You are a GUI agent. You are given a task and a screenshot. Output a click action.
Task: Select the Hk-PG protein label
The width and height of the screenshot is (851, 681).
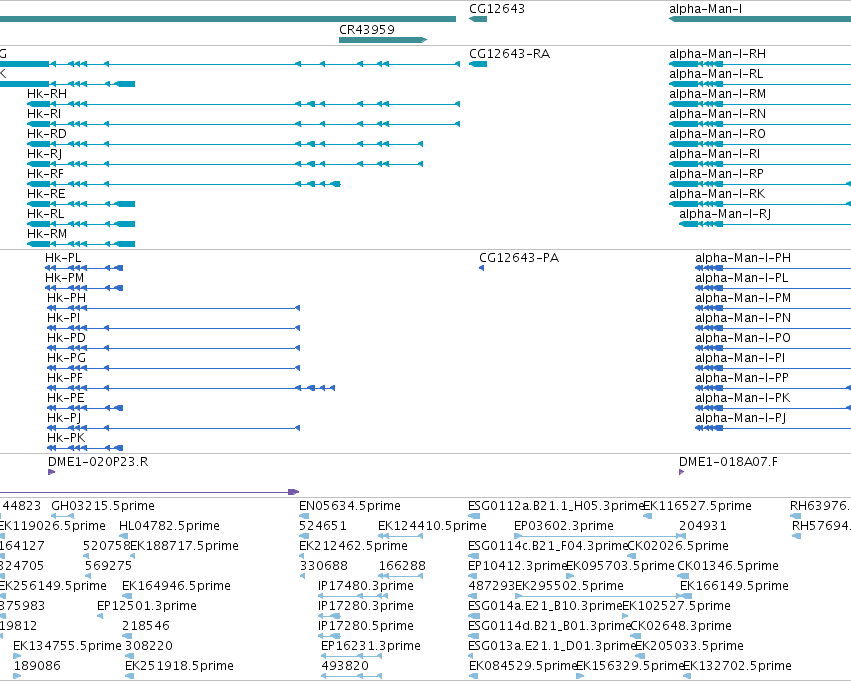coord(66,359)
